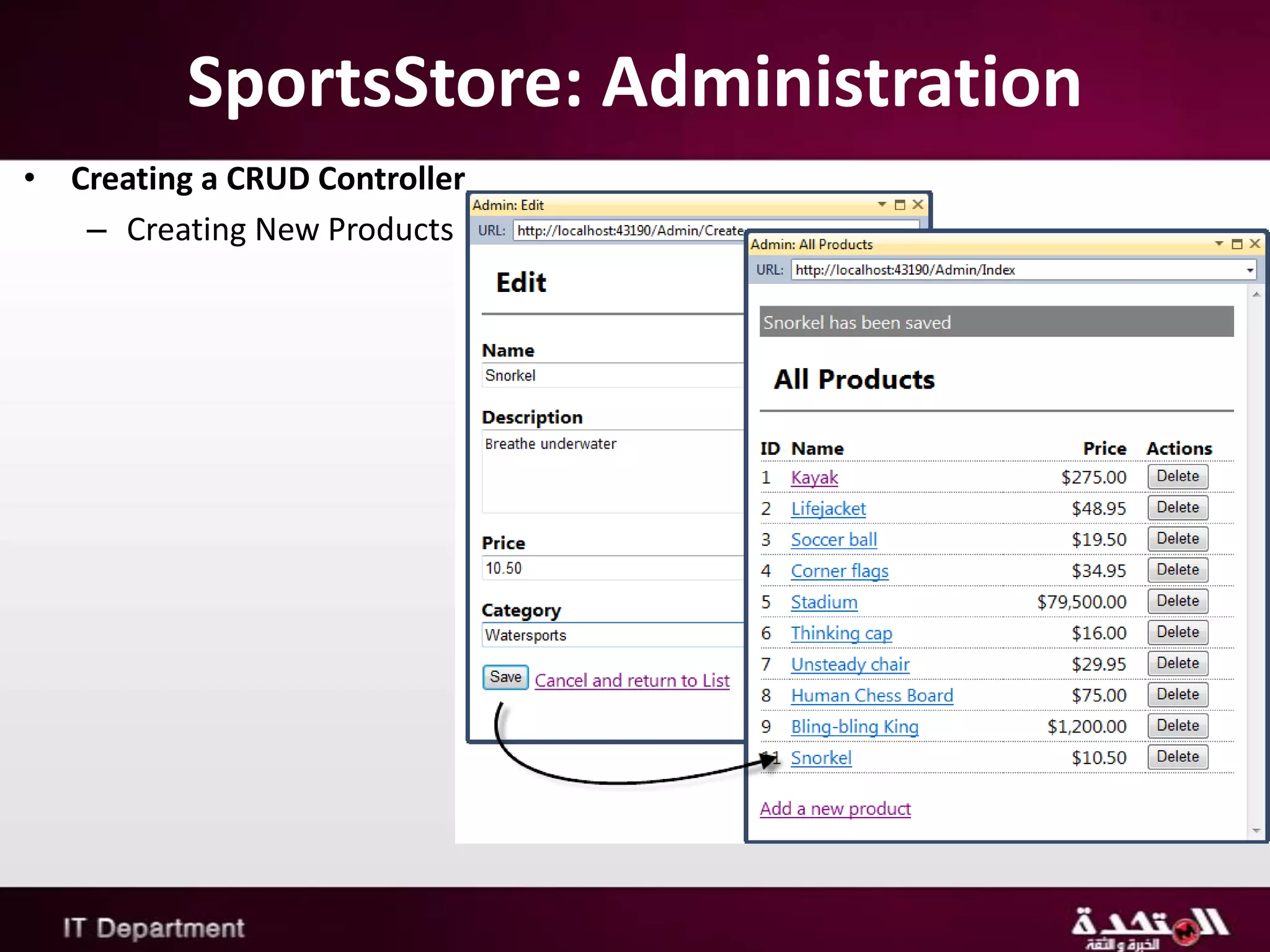Open the All Products window options arrow

click(1219, 244)
